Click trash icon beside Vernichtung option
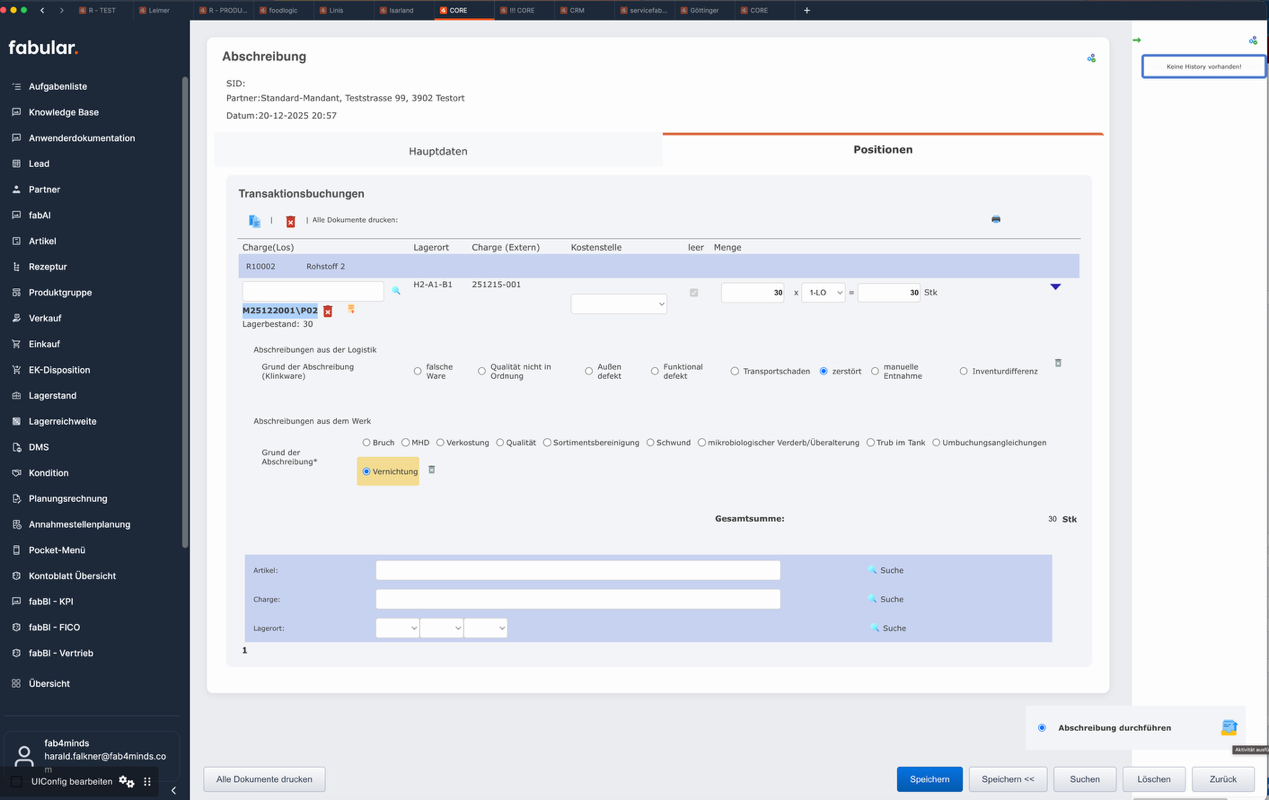Viewport: 1269px width, 800px height. (432, 469)
